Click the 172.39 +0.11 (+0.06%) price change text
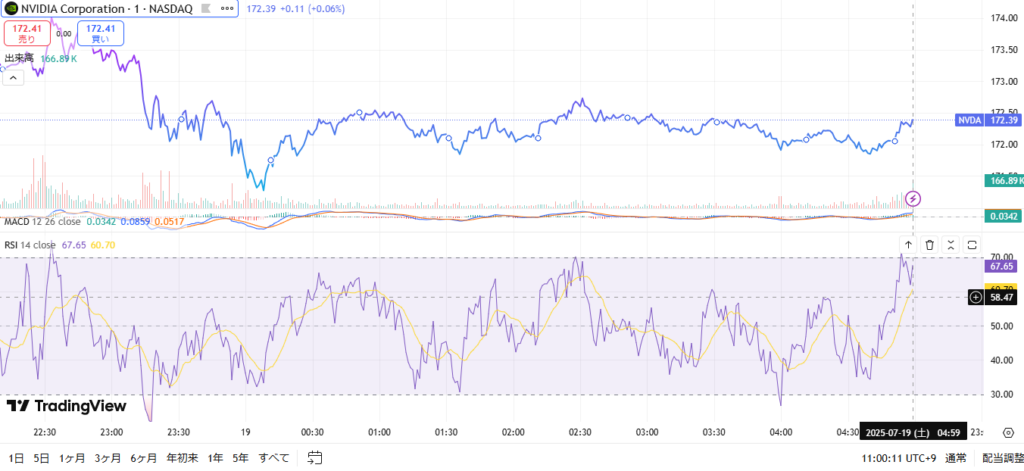The height and width of the screenshot is (471, 1024). point(298,9)
